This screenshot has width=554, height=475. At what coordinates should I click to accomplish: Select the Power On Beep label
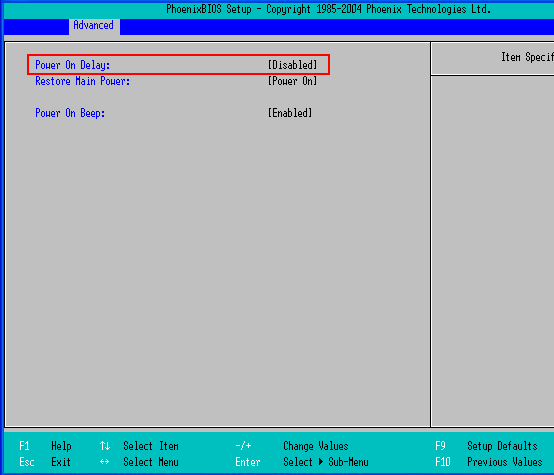click(70, 113)
